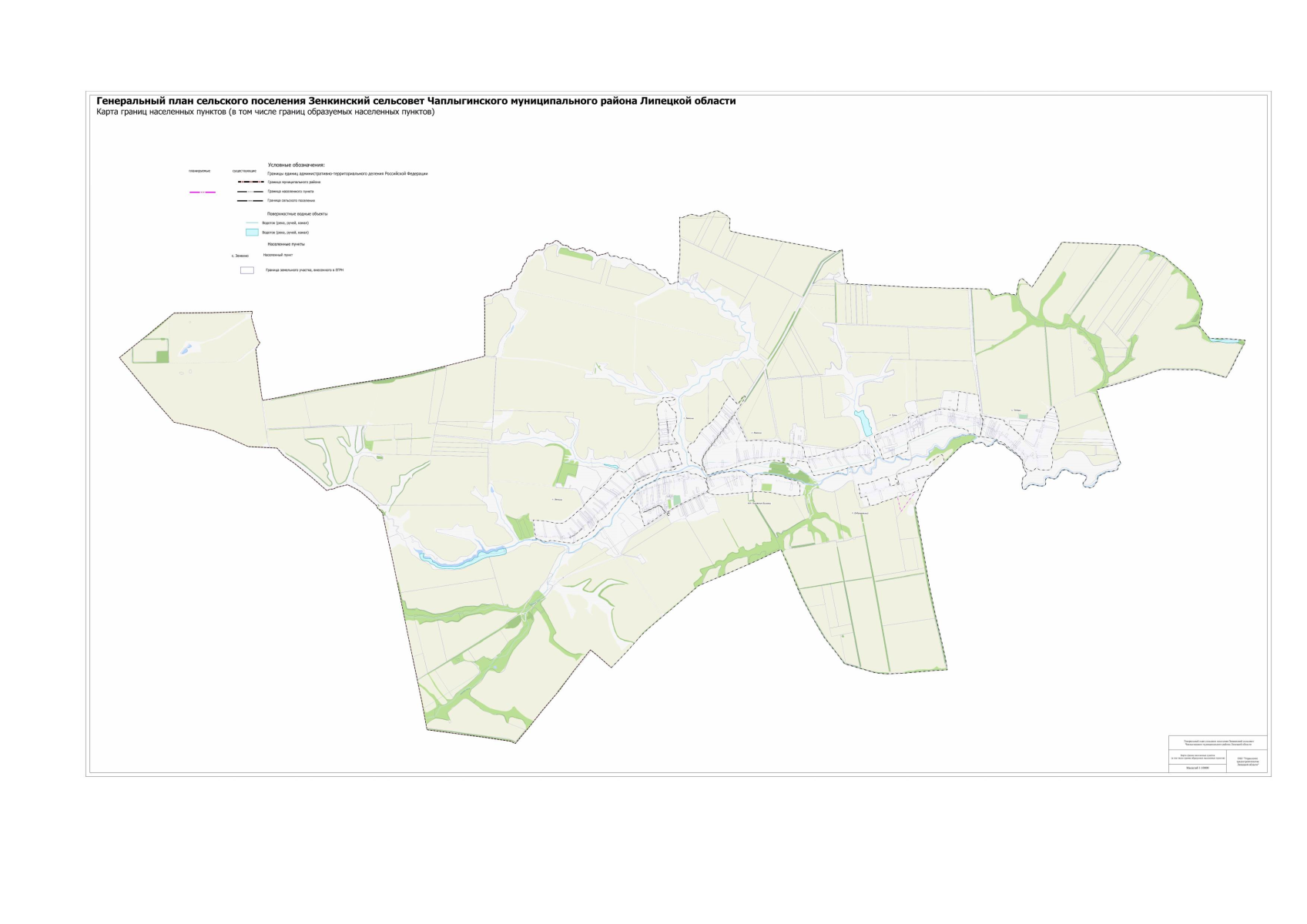Click the scale cell in the title block
This screenshot has width=1307, height=924.
pos(1198,768)
